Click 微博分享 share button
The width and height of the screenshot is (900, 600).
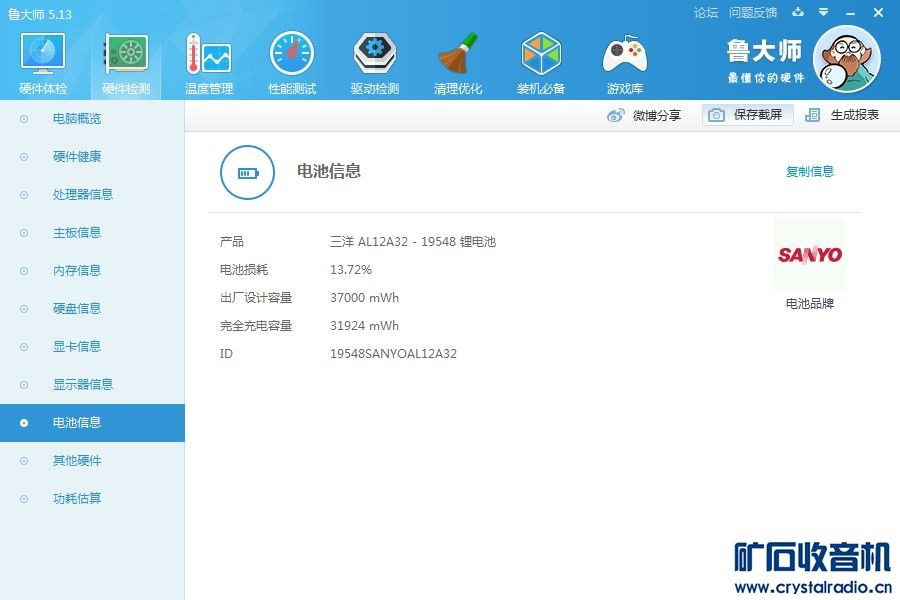point(643,115)
